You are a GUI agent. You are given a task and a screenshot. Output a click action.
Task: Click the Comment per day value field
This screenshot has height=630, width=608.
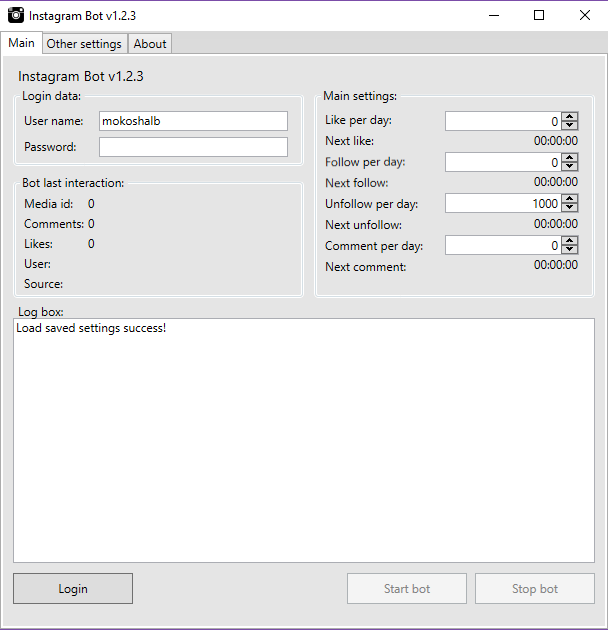click(x=503, y=245)
